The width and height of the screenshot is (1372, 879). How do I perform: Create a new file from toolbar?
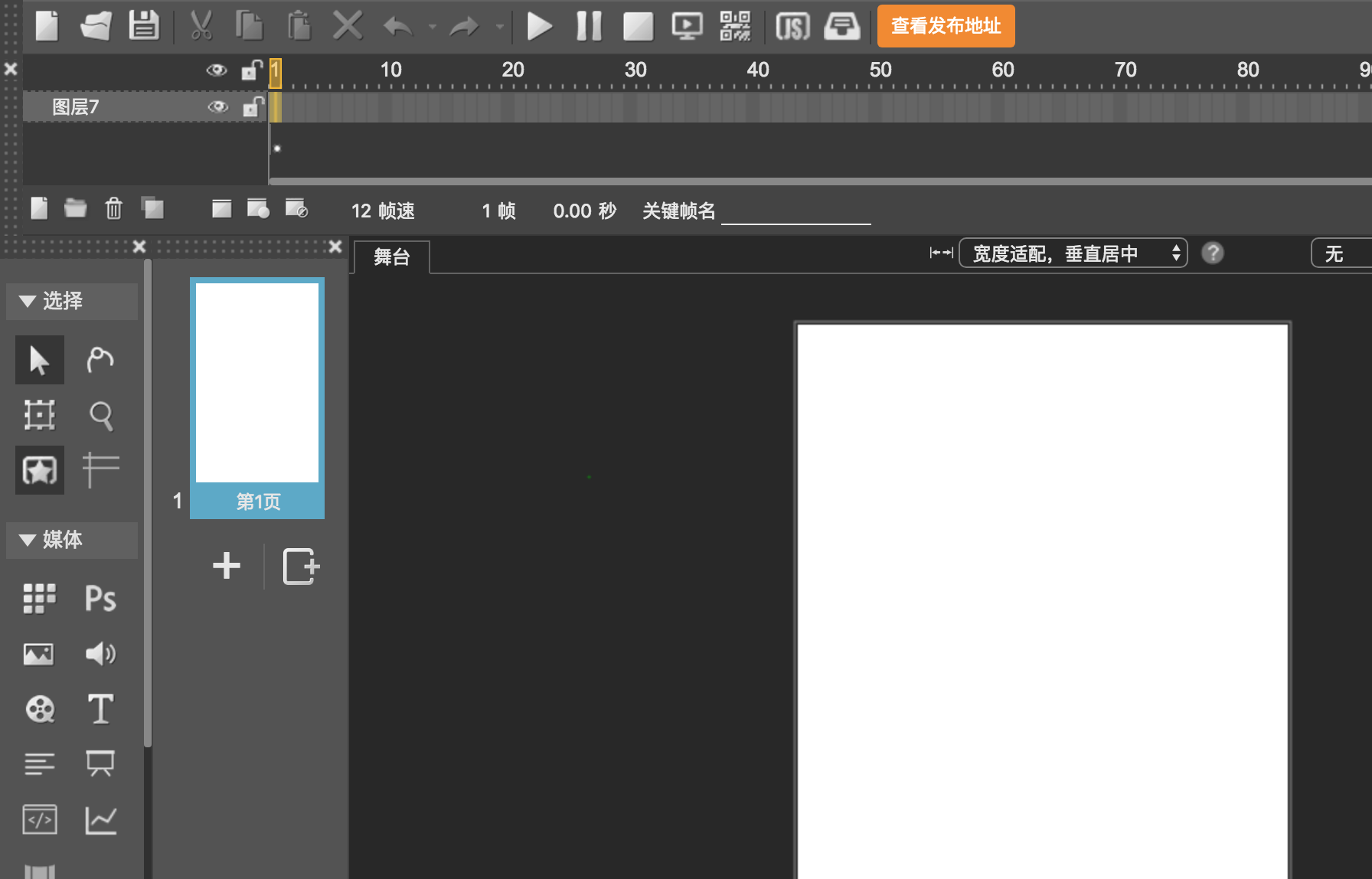click(x=47, y=26)
